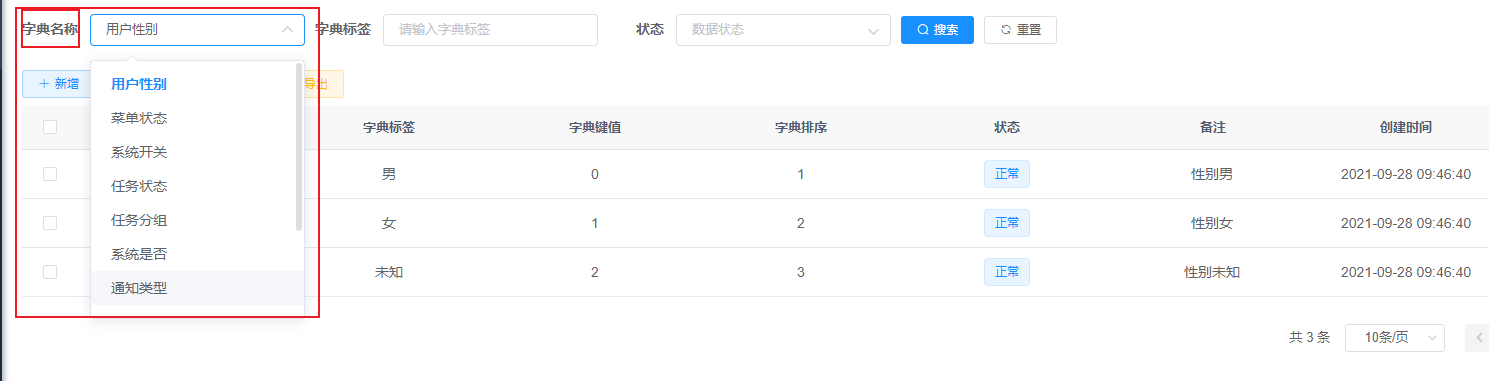1489x381 pixels.
Task: Click the 性别未知 remark cell
Action: 1212,272
